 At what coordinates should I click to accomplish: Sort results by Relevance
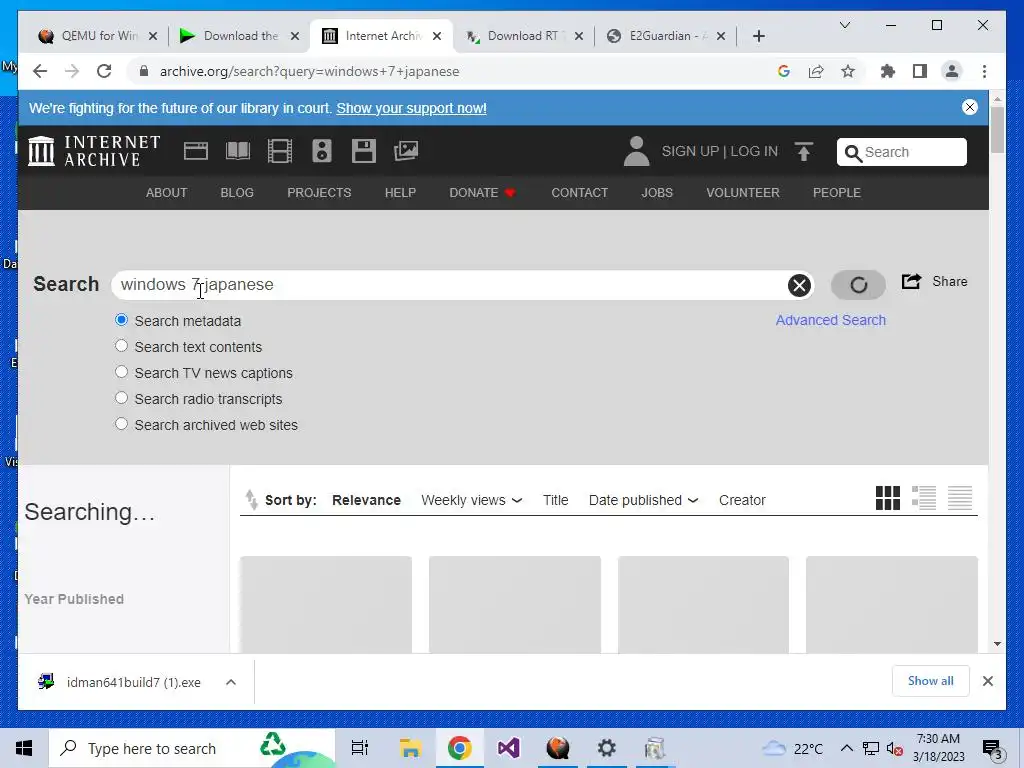(x=366, y=500)
